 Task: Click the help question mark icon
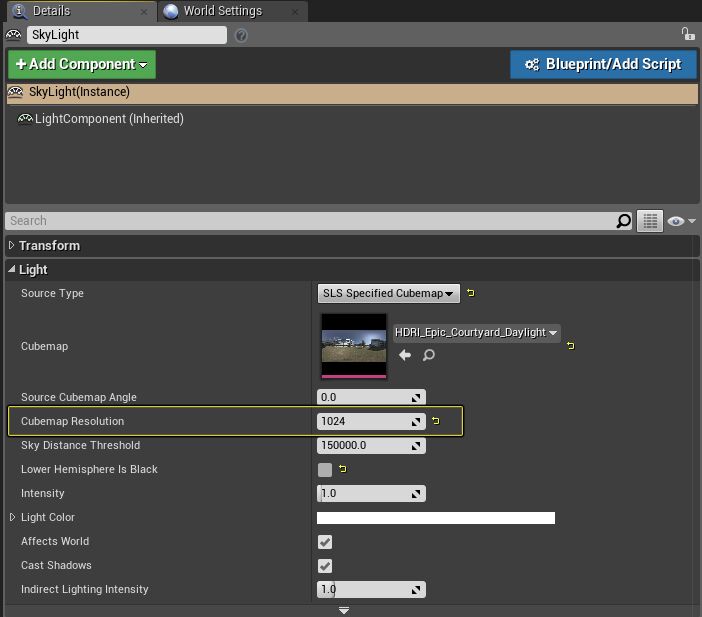(241, 35)
